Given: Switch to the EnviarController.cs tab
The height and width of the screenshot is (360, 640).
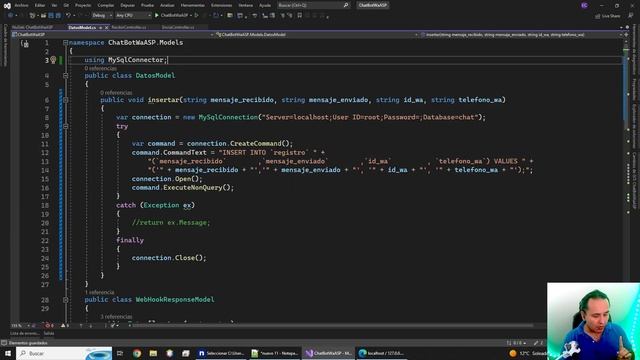Looking at the screenshot, I should (x=178, y=27).
